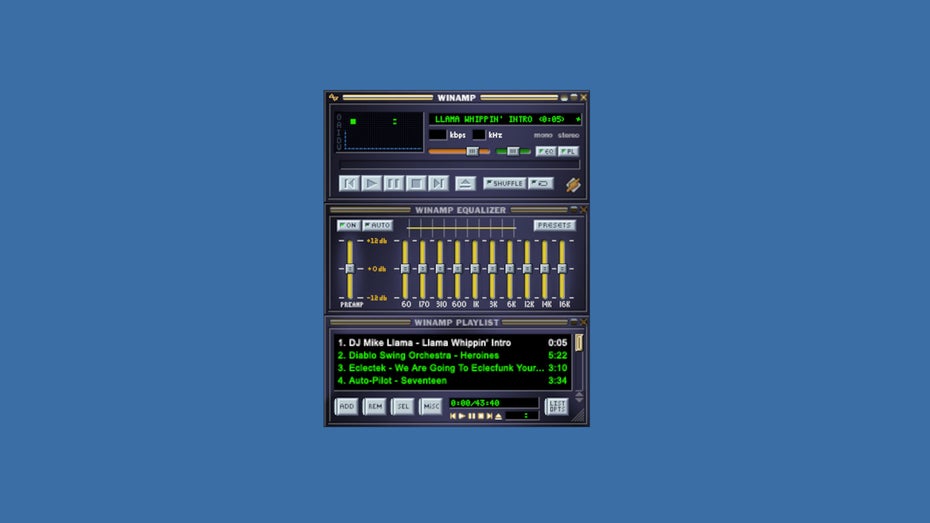
Task: Click the scrolling song title display
Action: (505, 119)
